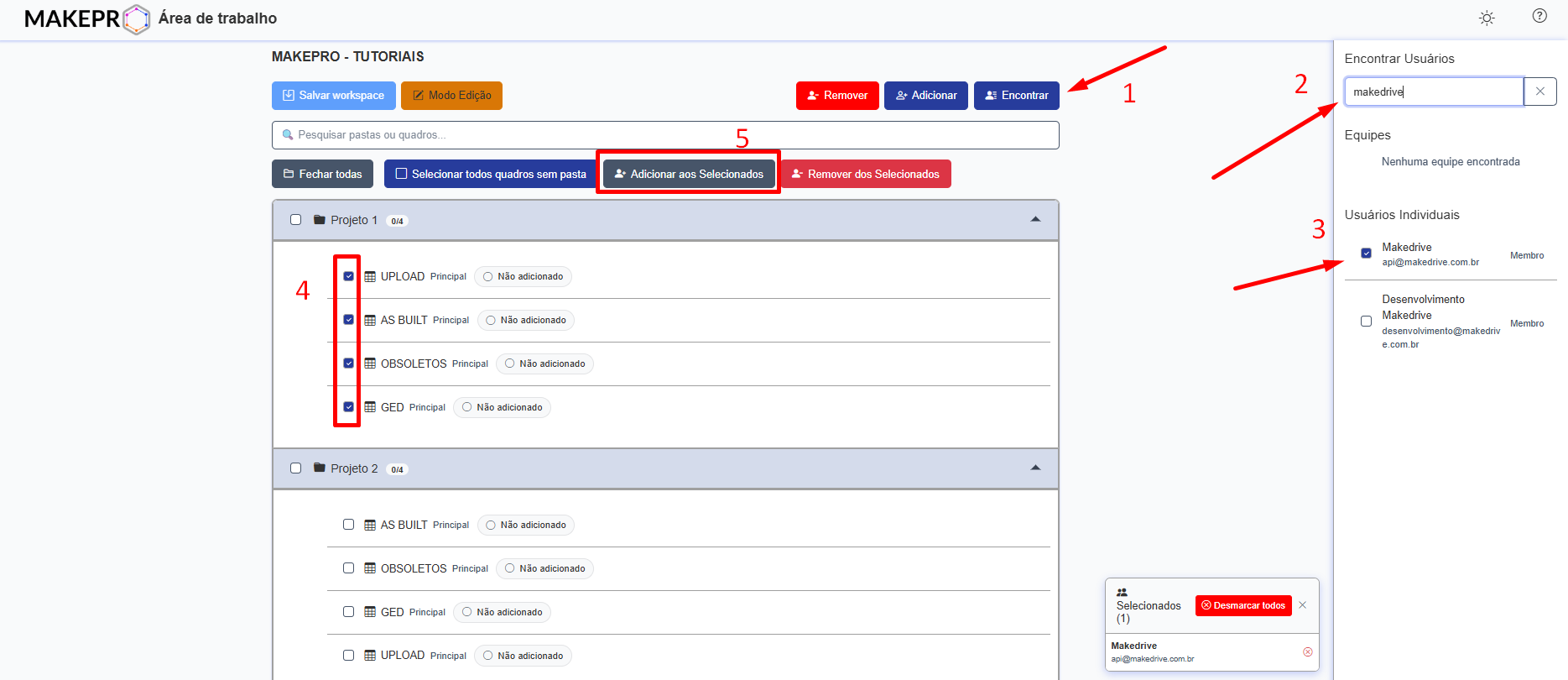
Task: Click the table icon beside OBSOLETOS in Projeto 1
Action: point(370,364)
